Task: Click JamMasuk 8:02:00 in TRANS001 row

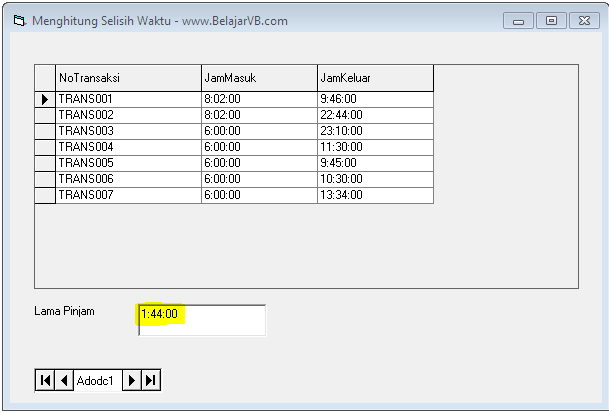Action: click(x=259, y=99)
